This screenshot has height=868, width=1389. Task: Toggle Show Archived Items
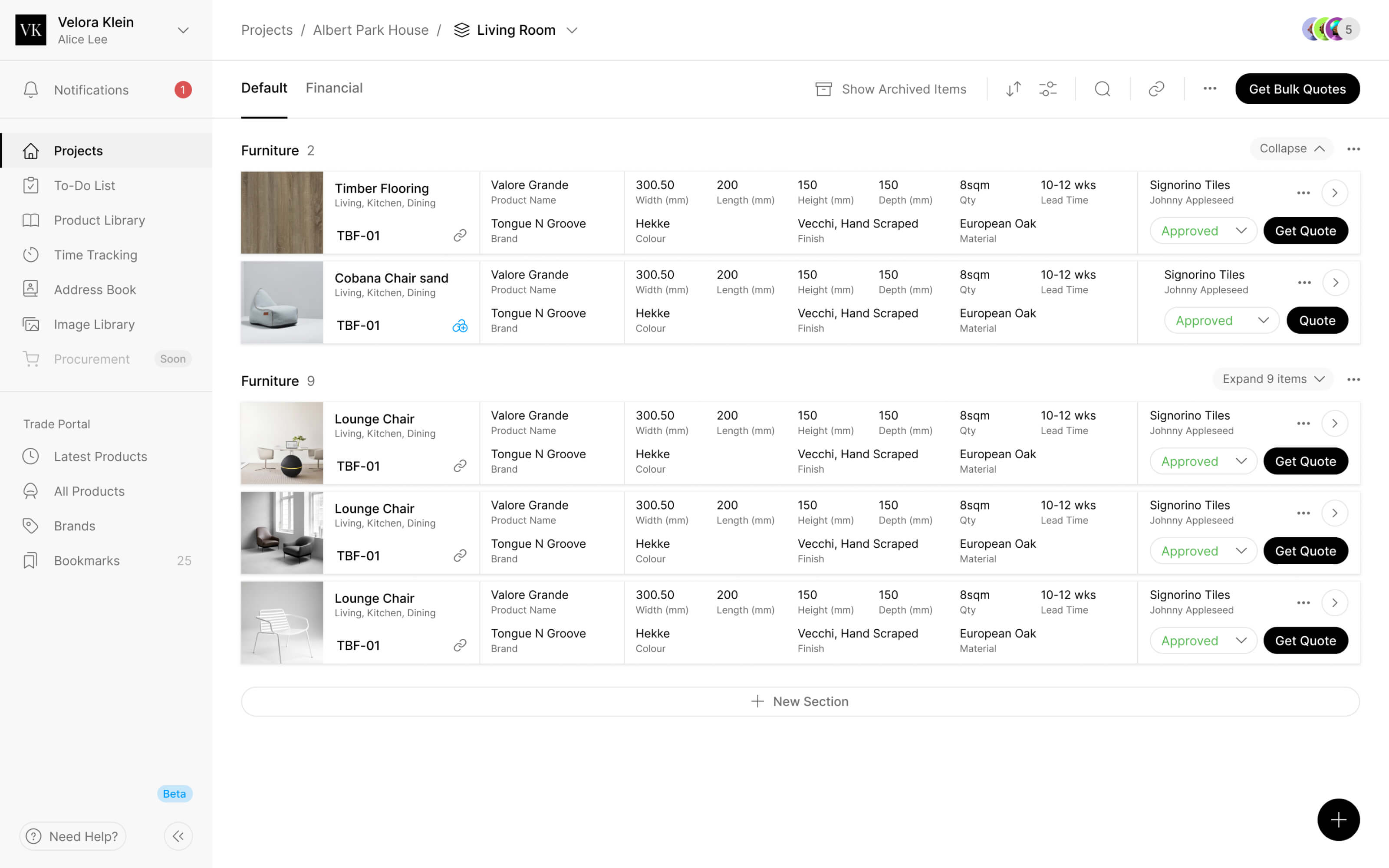point(891,89)
